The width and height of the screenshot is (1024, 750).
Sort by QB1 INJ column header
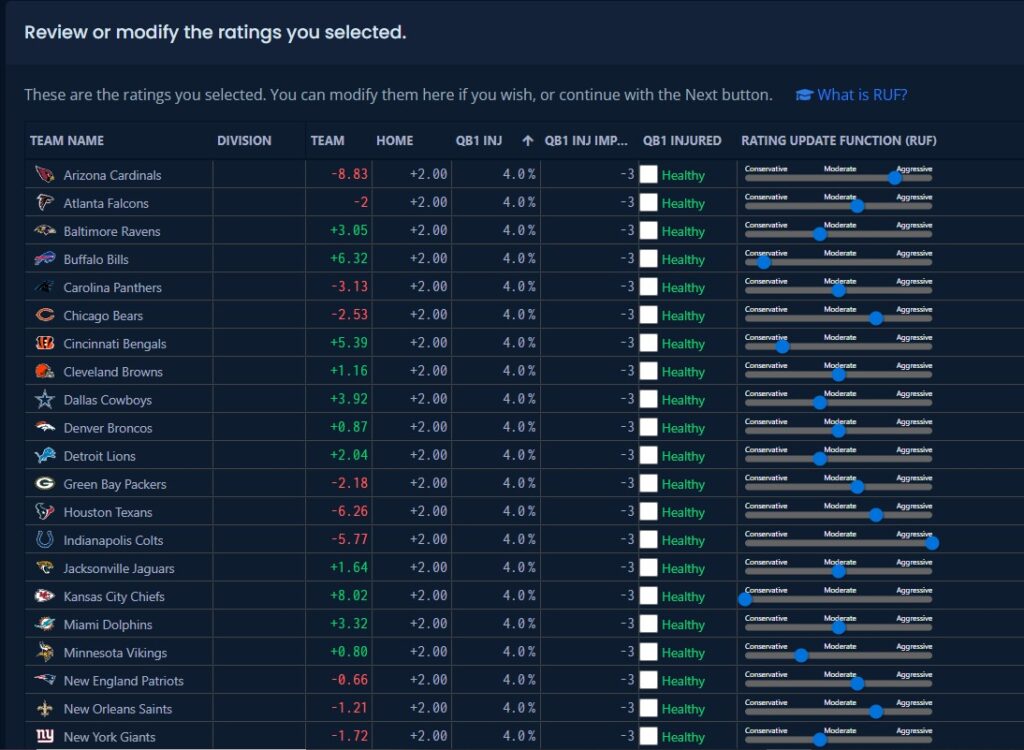(x=479, y=140)
